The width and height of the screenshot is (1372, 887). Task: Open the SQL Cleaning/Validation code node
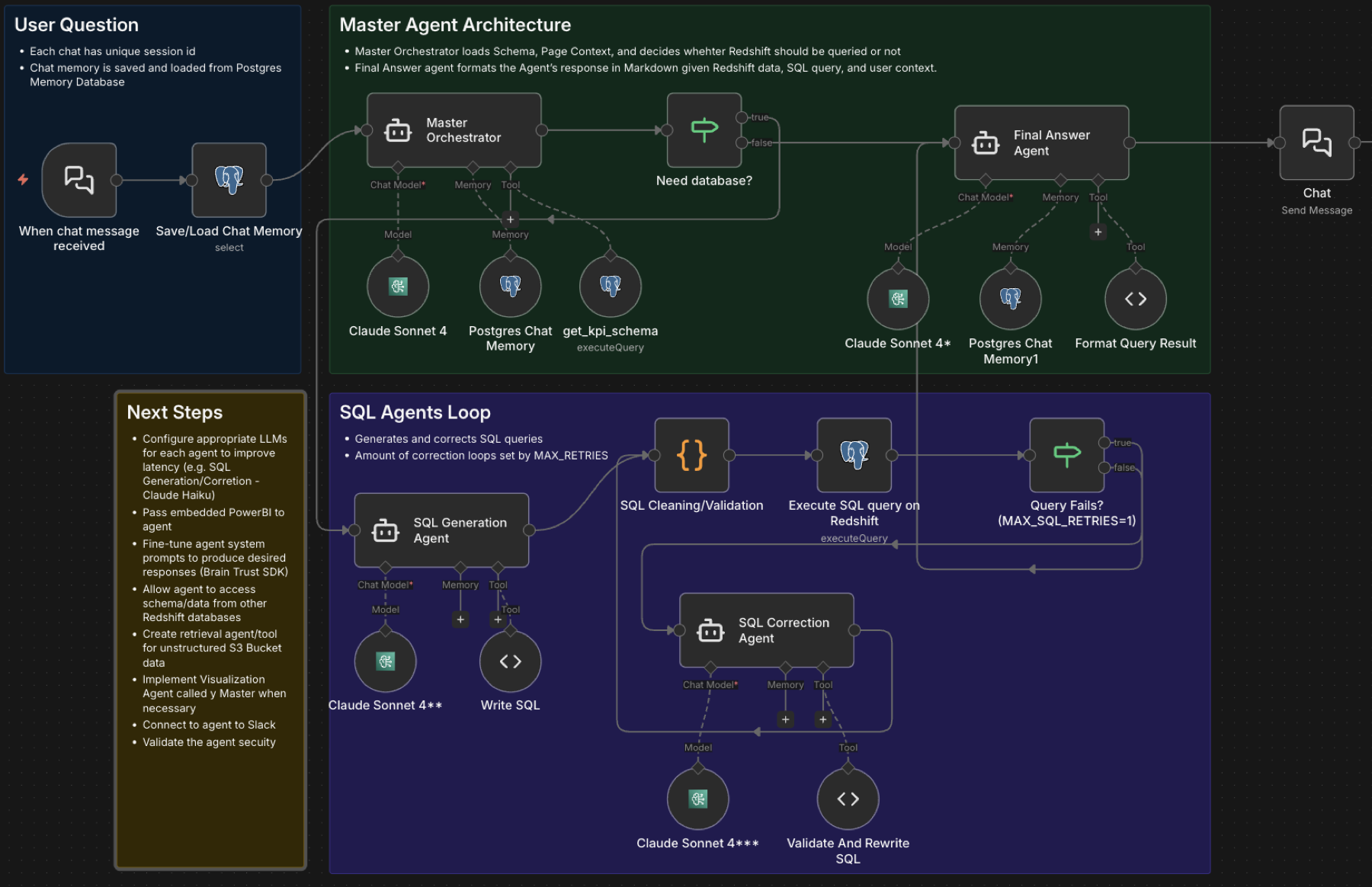692,455
